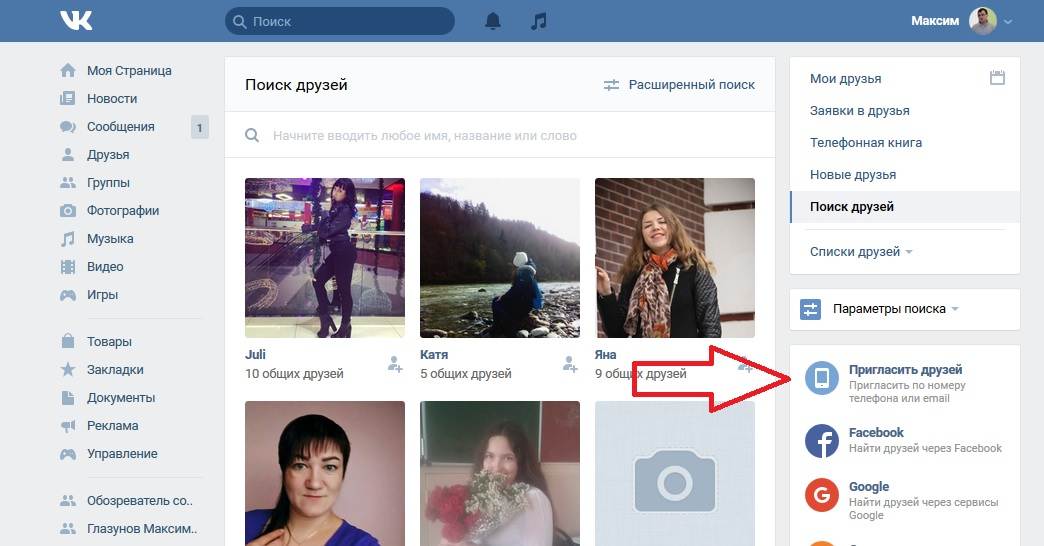Image resolution: width=1044 pixels, height=546 pixels.
Task: Open the music player note icon
Action: click(x=539, y=21)
